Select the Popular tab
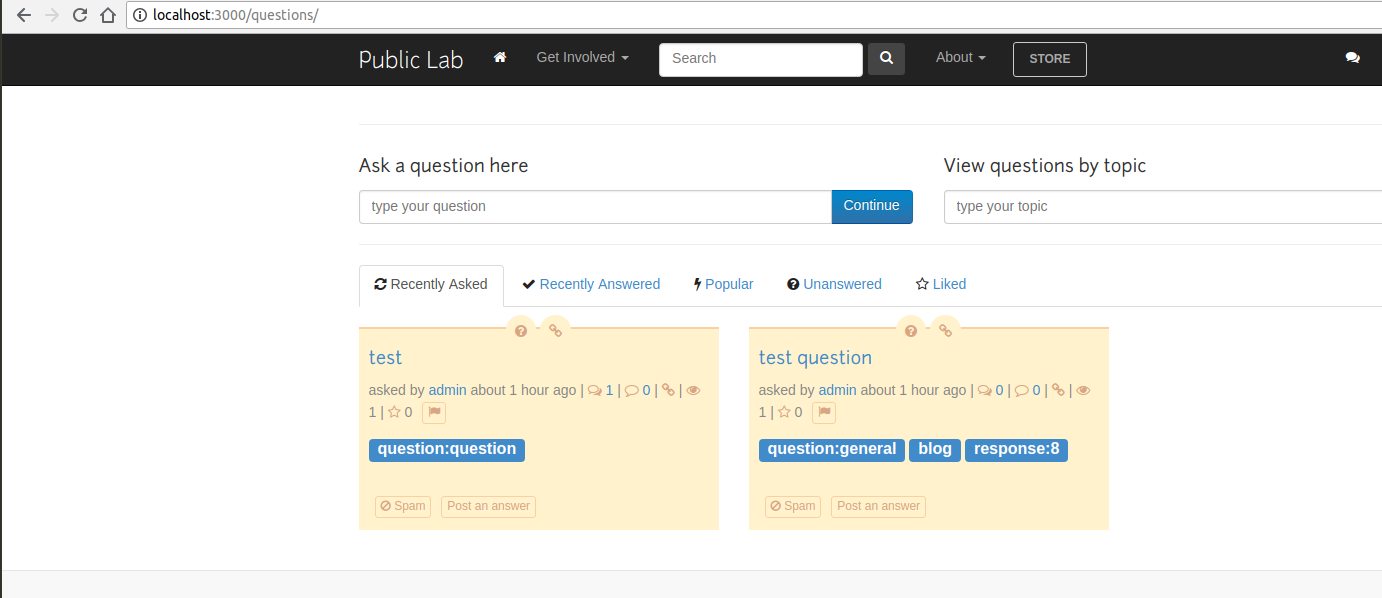Screen dimensions: 1382x598 tap(723, 284)
